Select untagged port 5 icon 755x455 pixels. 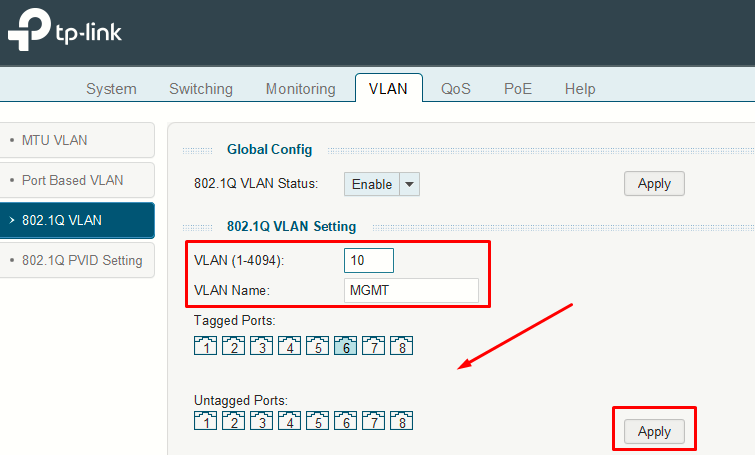pyautogui.click(x=317, y=420)
